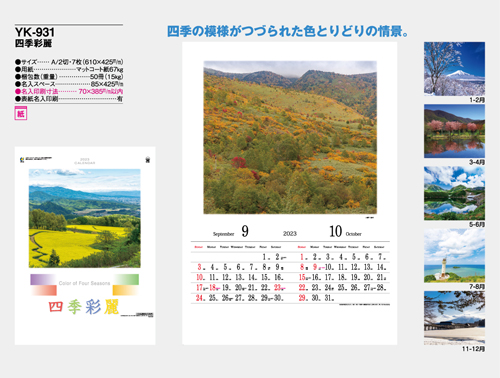Click the purple color swatch on cover
The height and width of the screenshot is (378, 500).
43,279
